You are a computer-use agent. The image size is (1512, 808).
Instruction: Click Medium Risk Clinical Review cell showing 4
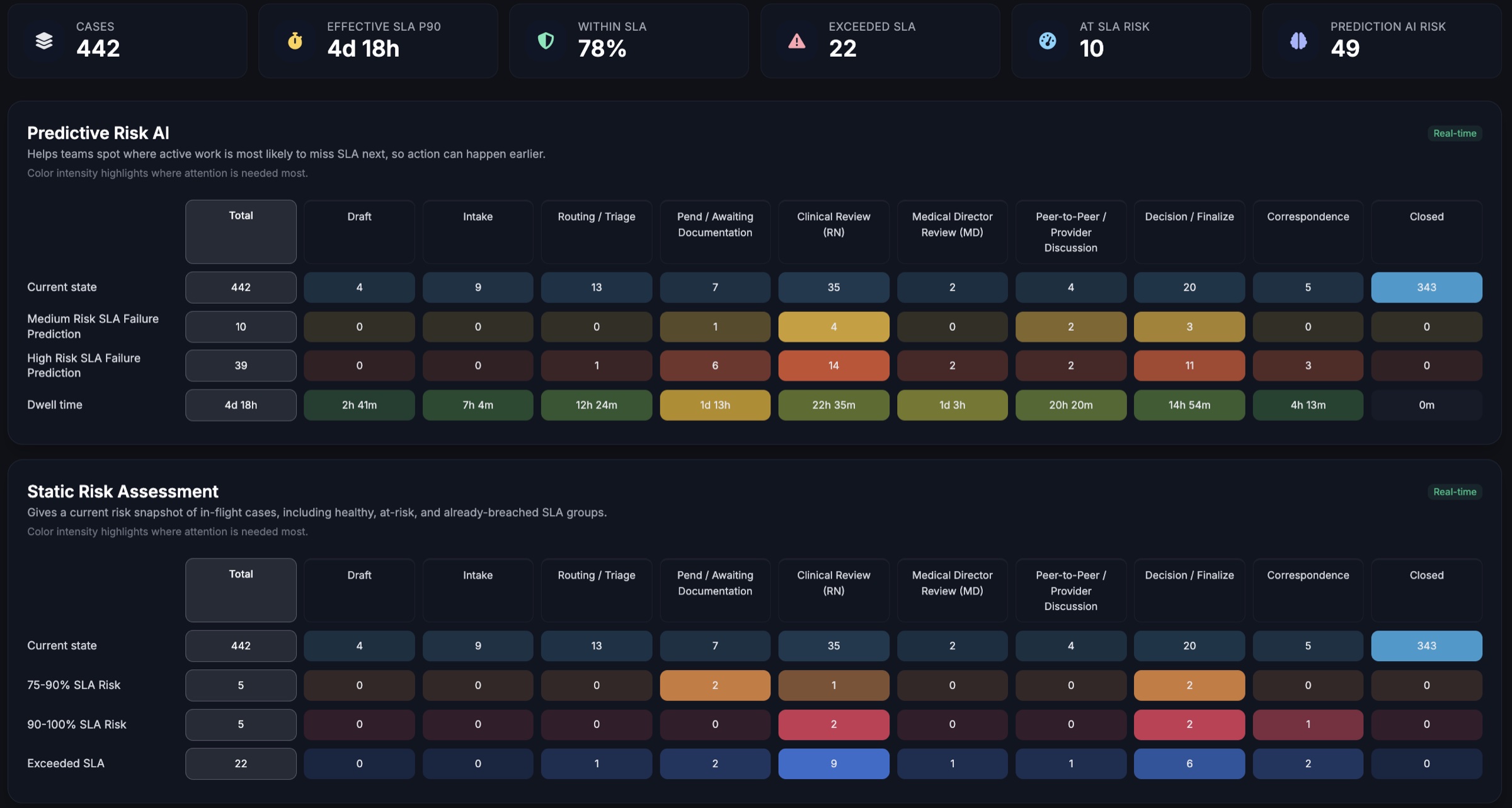click(x=833, y=326)
